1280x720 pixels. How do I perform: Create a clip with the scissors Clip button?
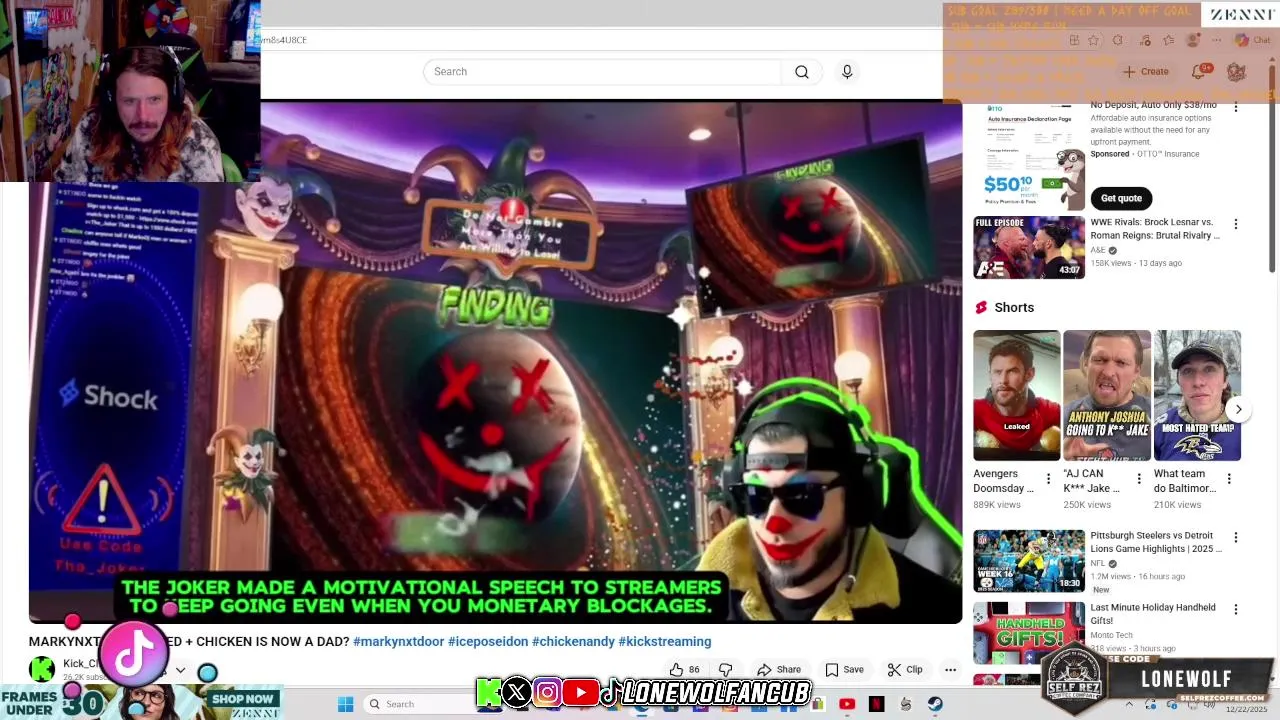[x=905, y=670]
